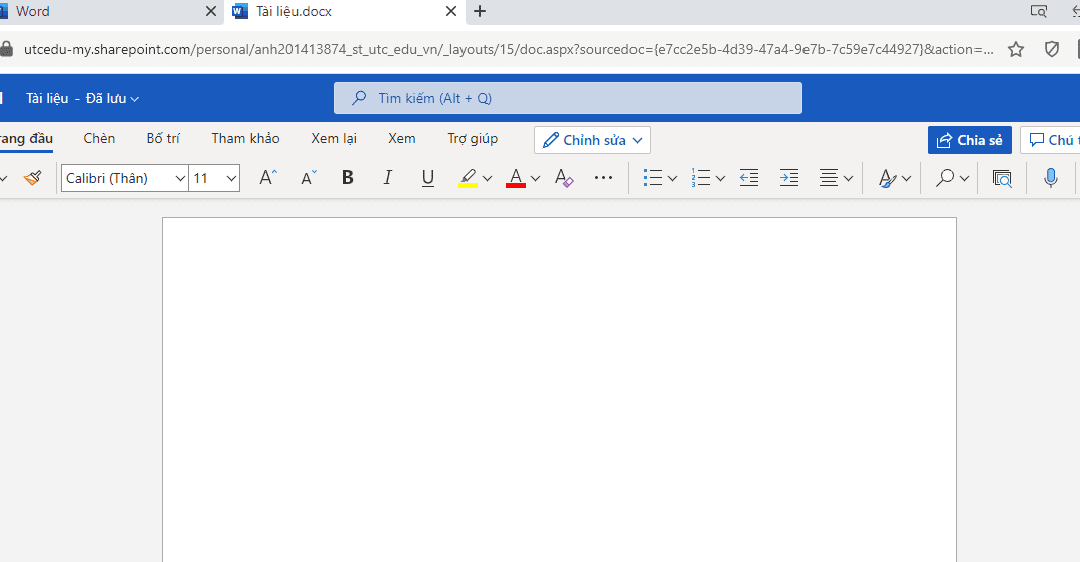Image resolution: width=1080 pixels, height=562 pixels.
Task: Click inside the blank document page
Action: [x=559, y=390]
